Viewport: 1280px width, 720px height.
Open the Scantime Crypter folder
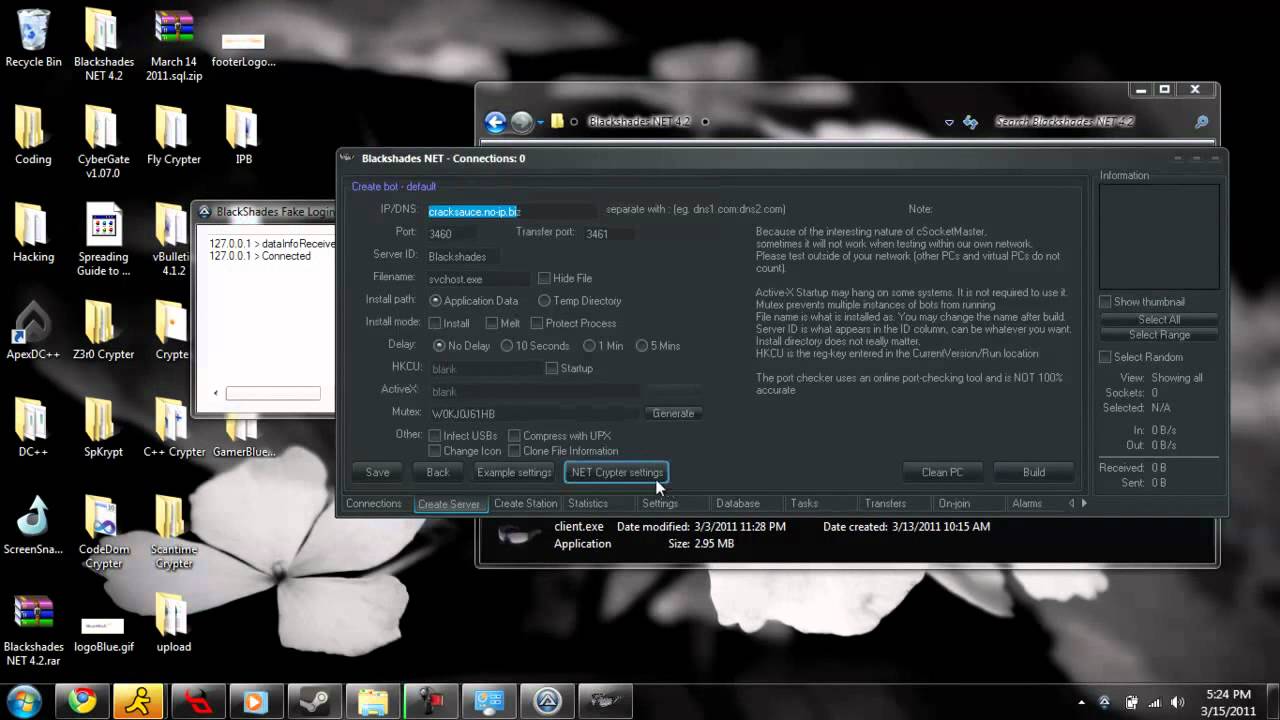pos(174,532)
